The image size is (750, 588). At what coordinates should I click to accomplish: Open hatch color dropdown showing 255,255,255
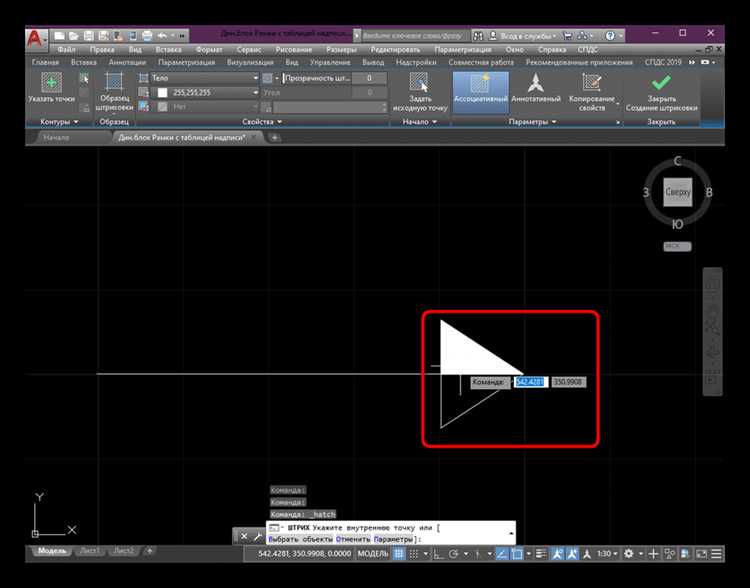pos(205,92)
